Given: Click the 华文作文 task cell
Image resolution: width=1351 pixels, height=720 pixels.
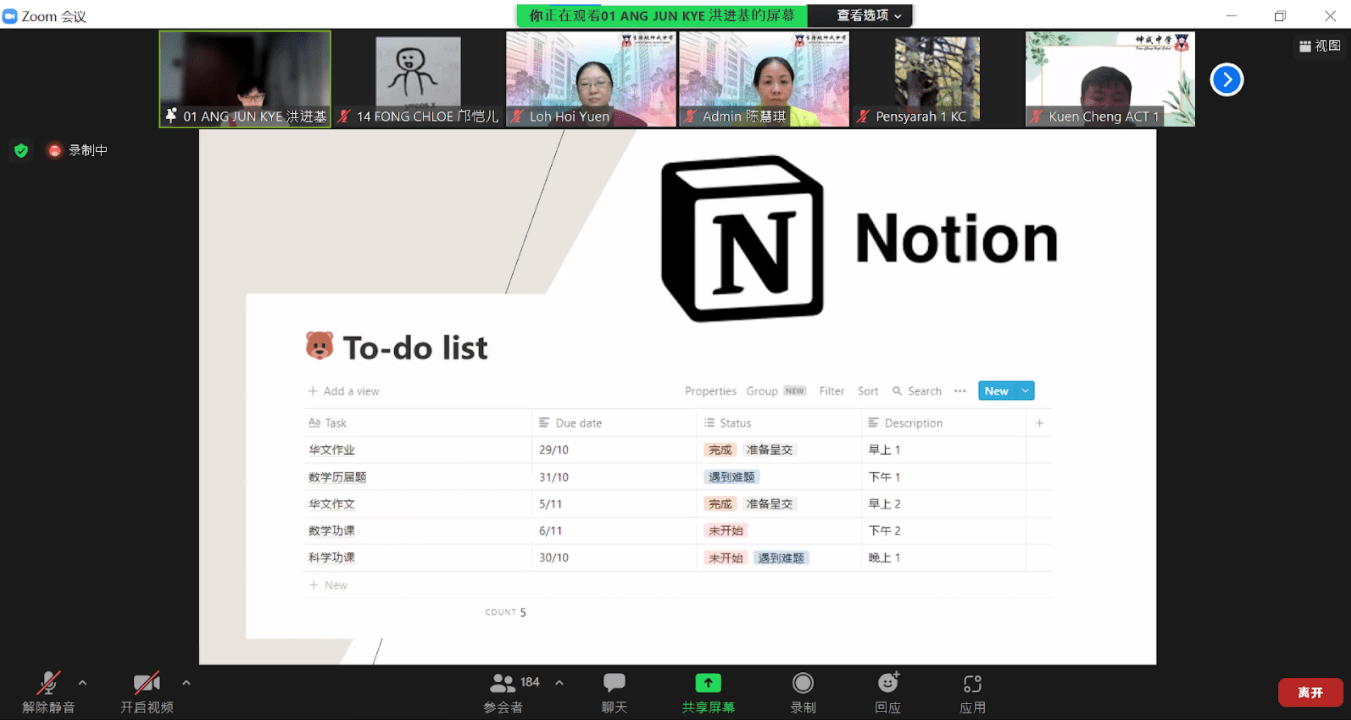Looking at the screenshot, I should [418, 504].
